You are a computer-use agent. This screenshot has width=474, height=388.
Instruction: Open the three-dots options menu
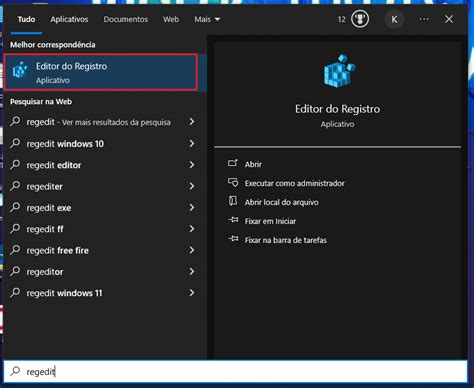pos(424,19)
